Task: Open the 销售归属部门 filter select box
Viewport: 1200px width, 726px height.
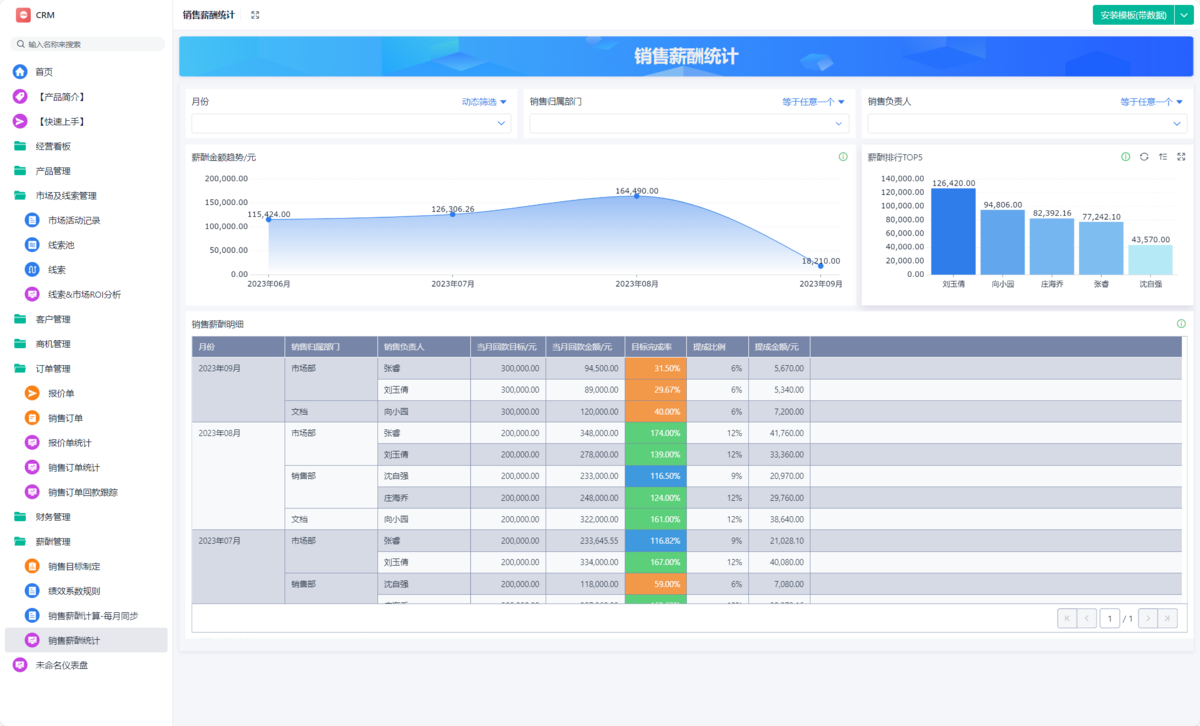Action: click(689, 123)
